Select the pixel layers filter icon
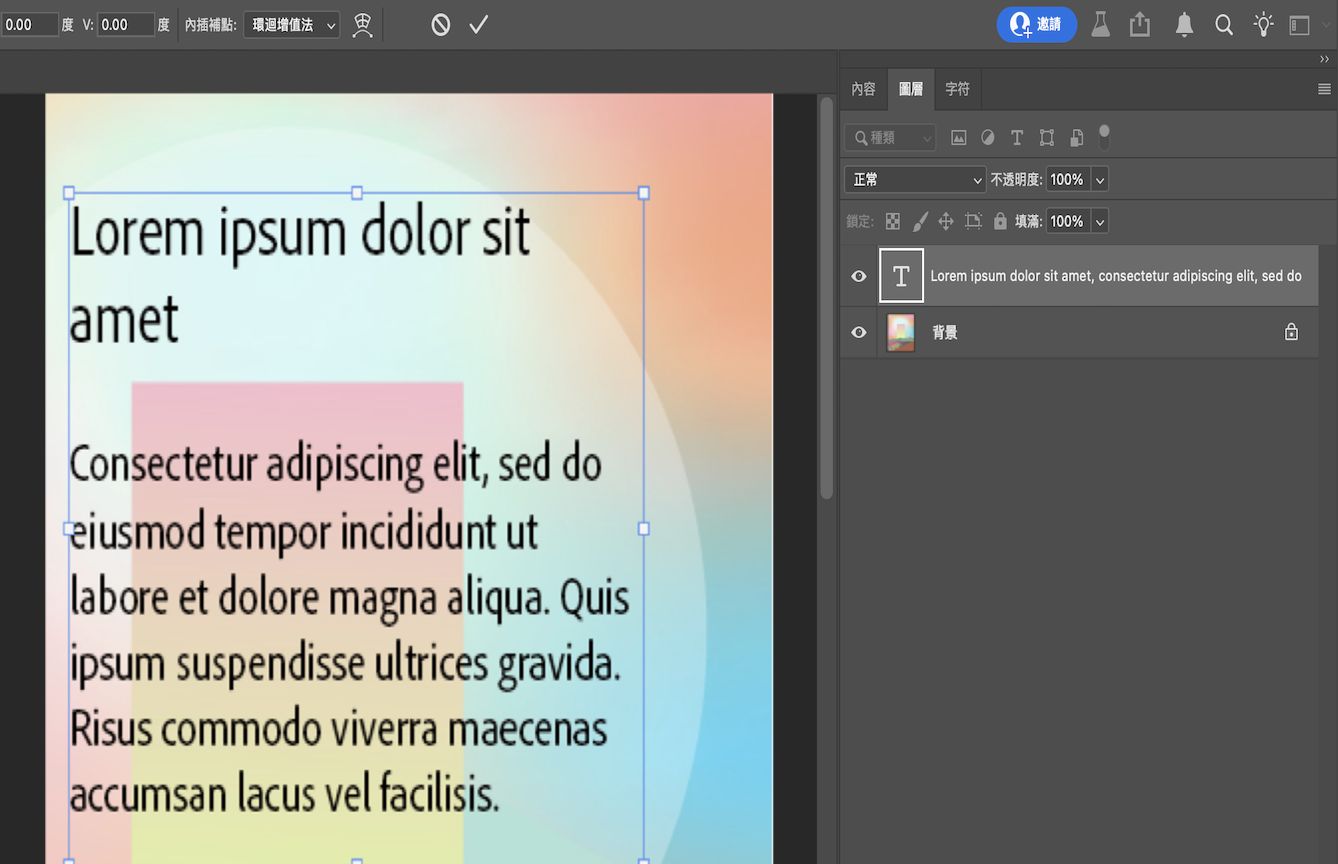 click(x=958, y=137)
